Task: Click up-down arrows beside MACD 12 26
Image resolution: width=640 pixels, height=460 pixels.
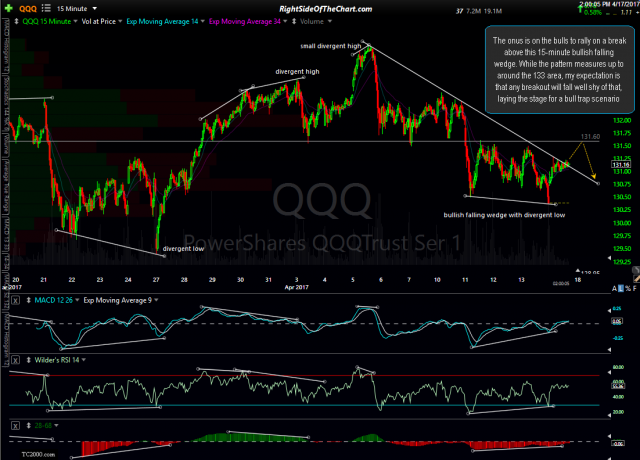Action: click(29, 300)
